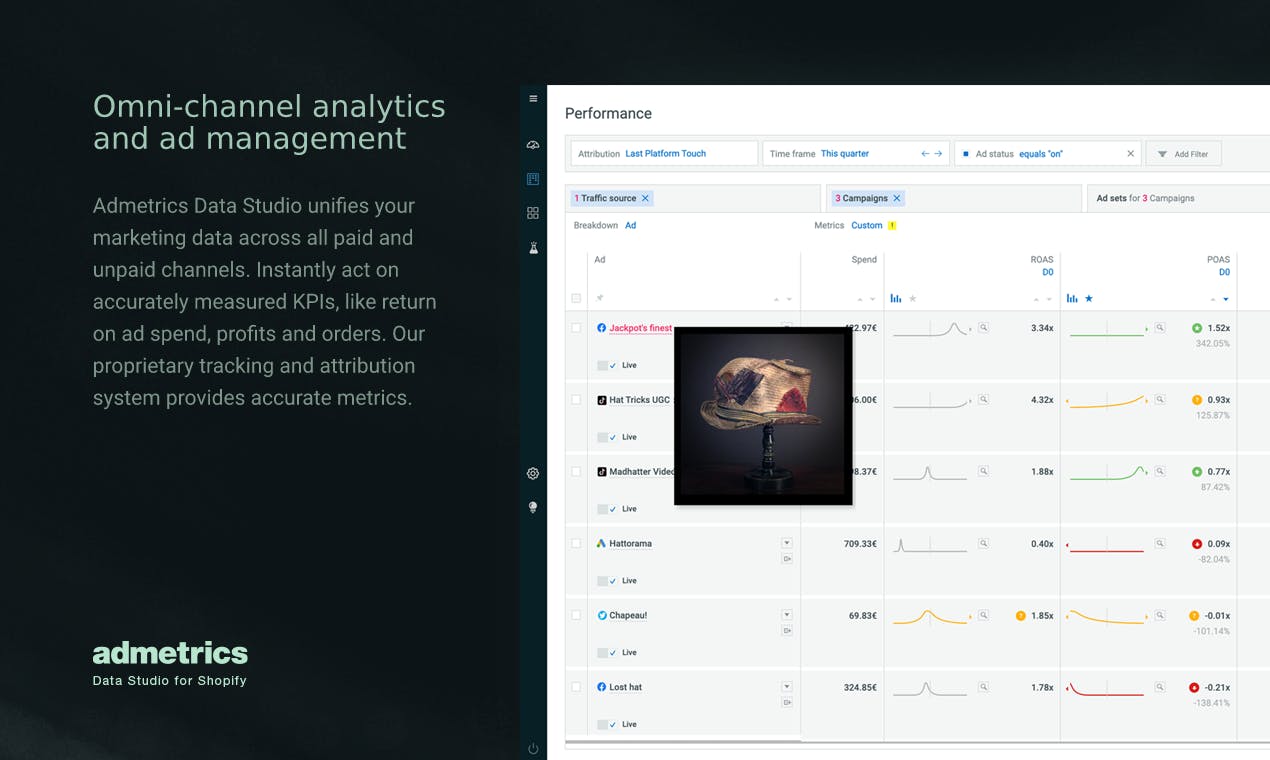Toggle the select-all checkbox in table header
Image resolution: width=1270 pixels, height=760 pixels.
[576, 298]
